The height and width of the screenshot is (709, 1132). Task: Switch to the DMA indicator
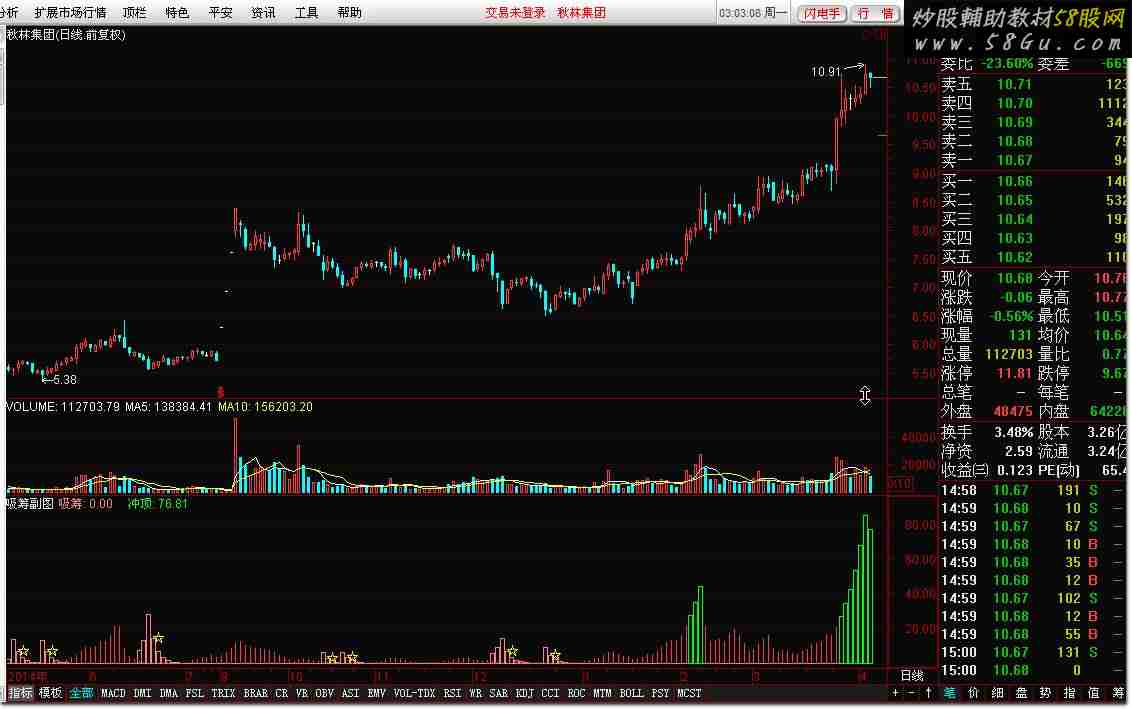point(169,693)
